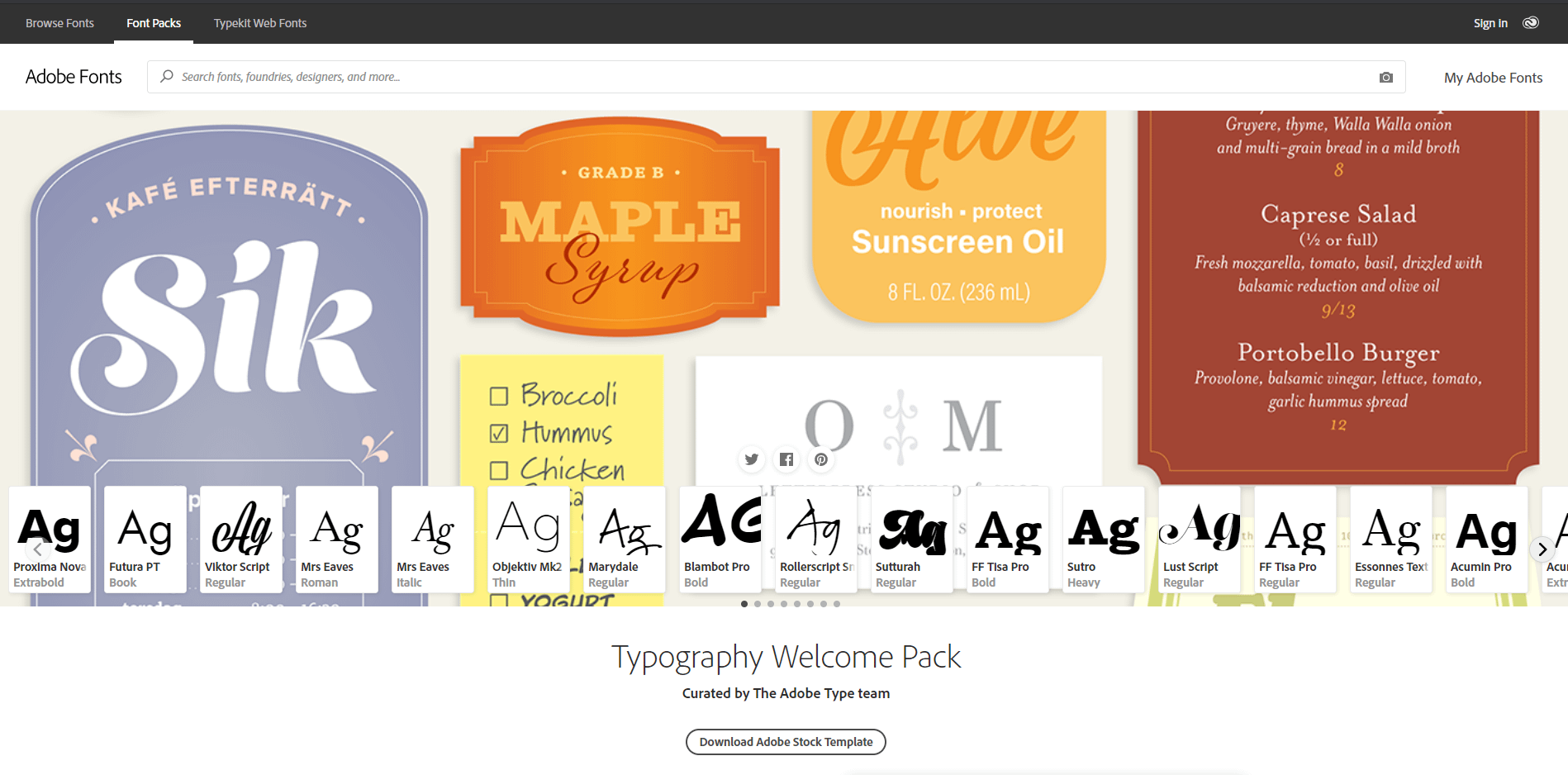Click second carousel pagination dot
This screenshot has height=775, width=1568.
click(x=758, y=604)
